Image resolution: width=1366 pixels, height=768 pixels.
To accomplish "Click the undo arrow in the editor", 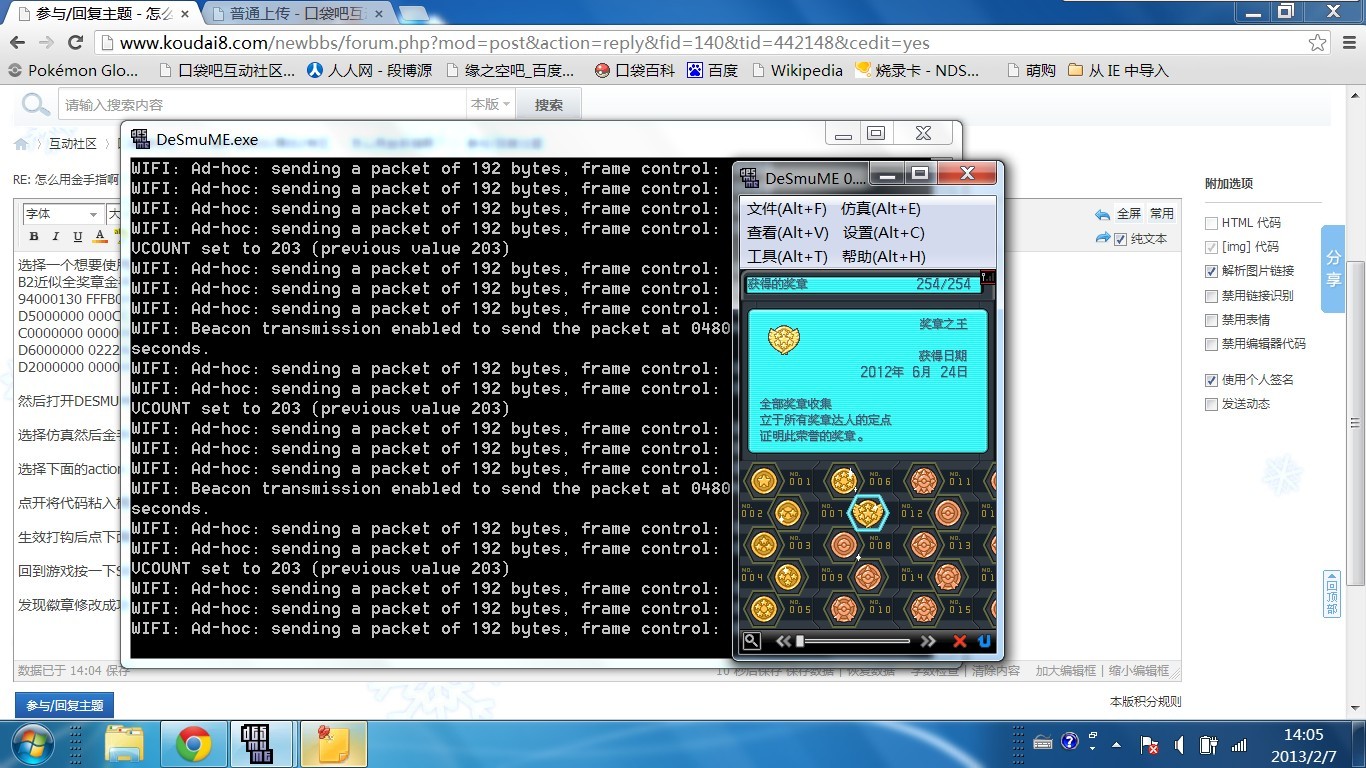I will [x=1103, y=214].
